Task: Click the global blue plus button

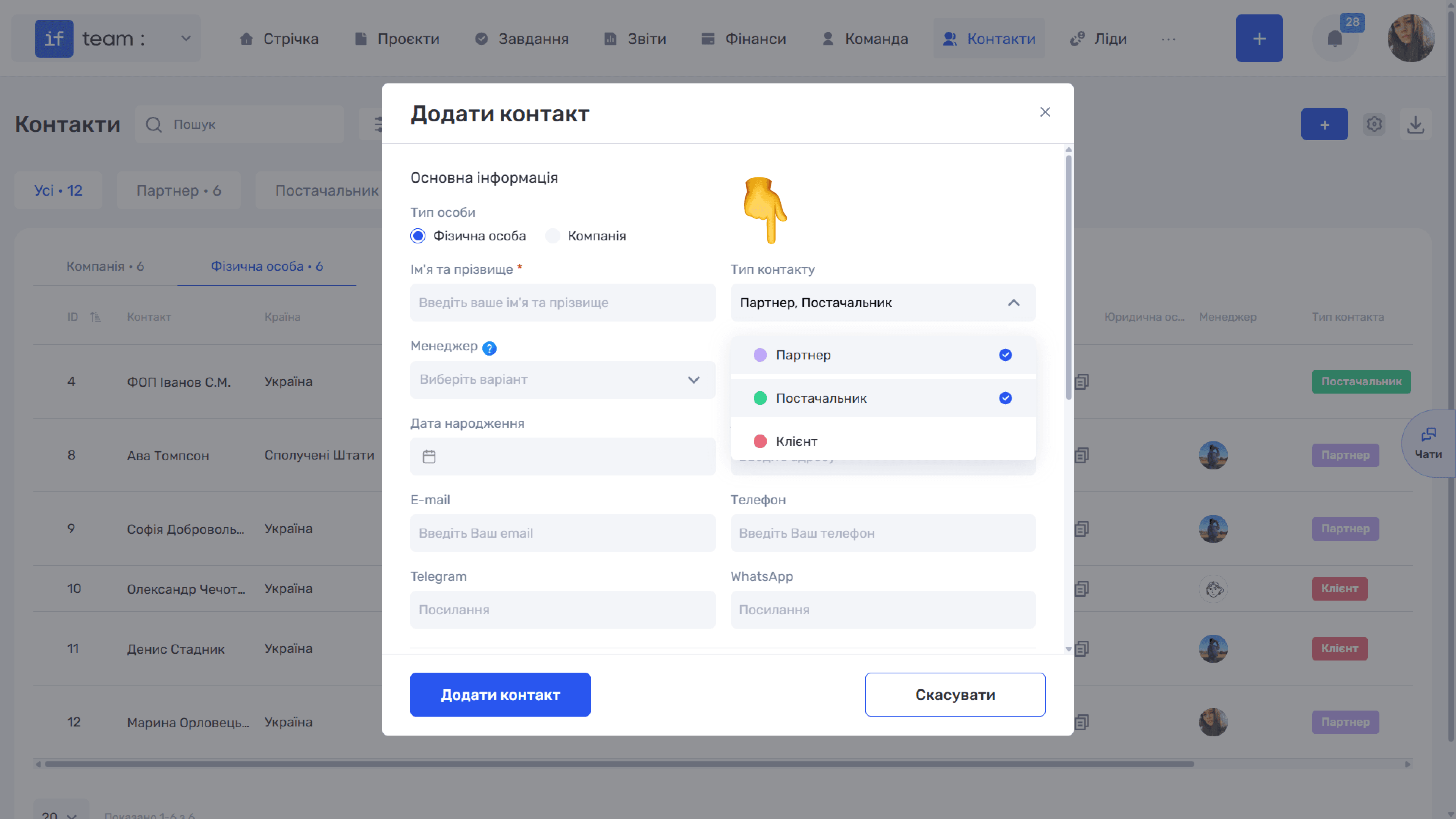Action: pyautogui.click(x=1259, y=38)
